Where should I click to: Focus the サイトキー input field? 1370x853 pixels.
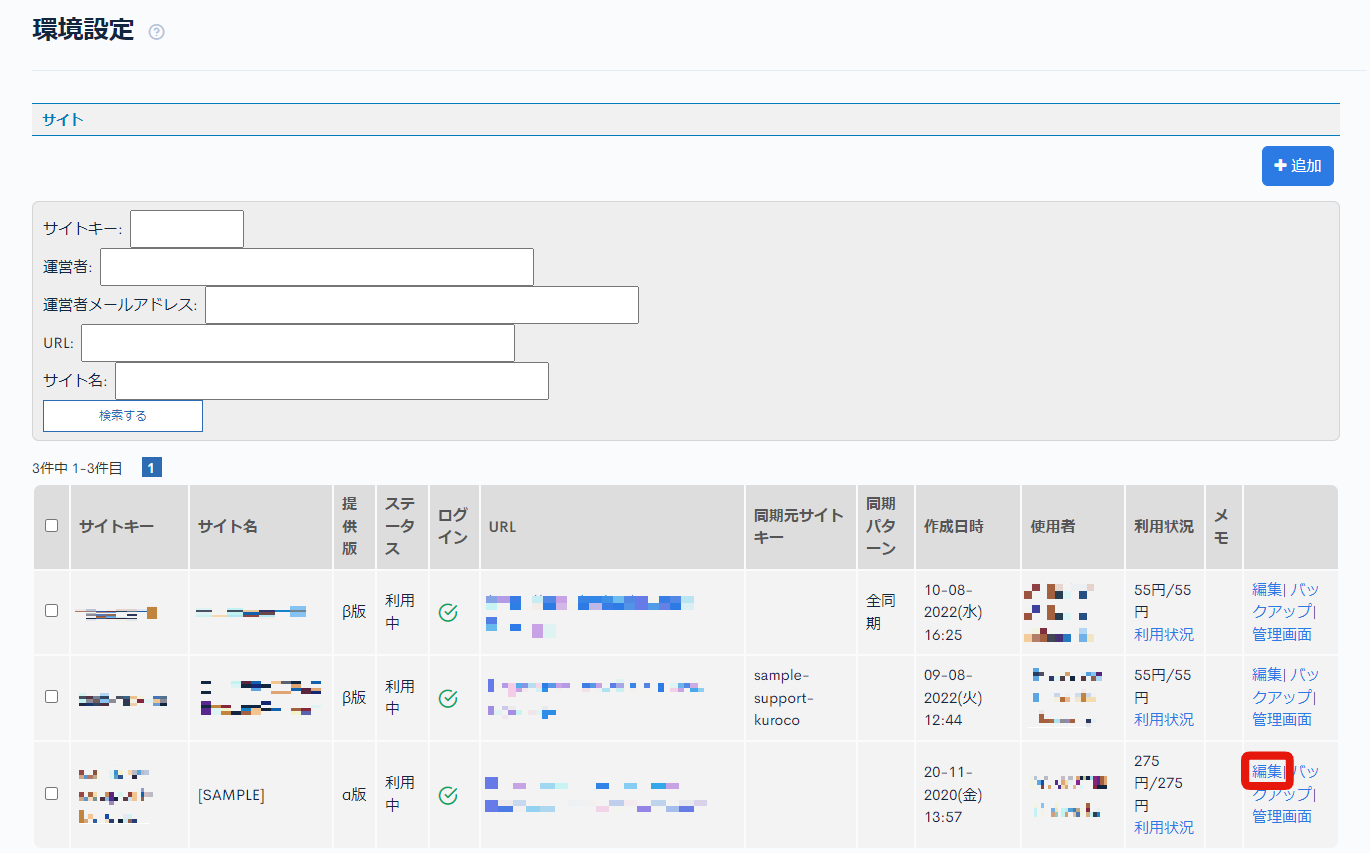point(187,229)
